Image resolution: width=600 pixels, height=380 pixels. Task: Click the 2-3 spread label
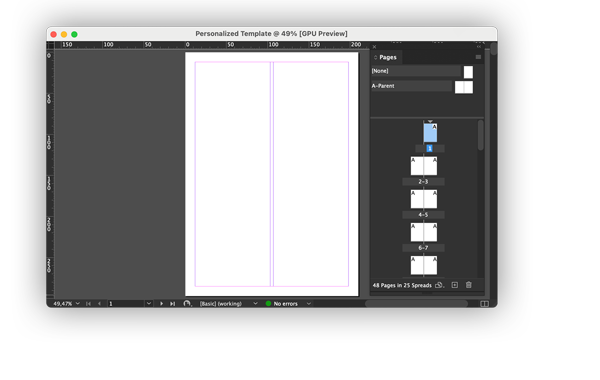423,182
